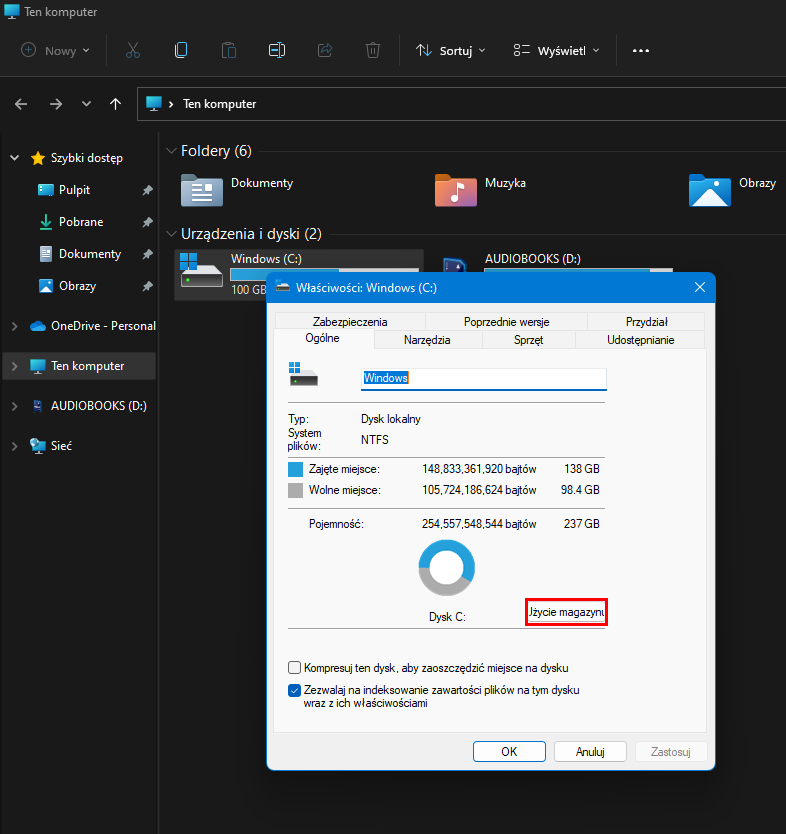Image resolution: width=786 pixels, height=834 pixels.
Task: Click the pin icon beside sidebar Dokumenty
Action: pyautogui.click(x=147, y=254)
